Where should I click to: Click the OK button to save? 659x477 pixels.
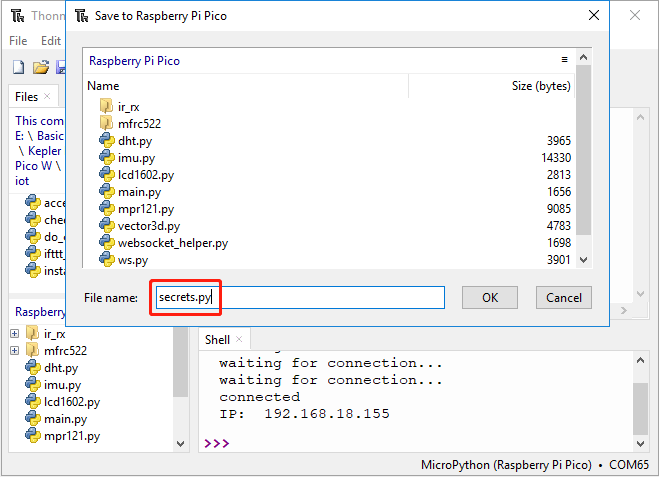(x=490, y=298)
